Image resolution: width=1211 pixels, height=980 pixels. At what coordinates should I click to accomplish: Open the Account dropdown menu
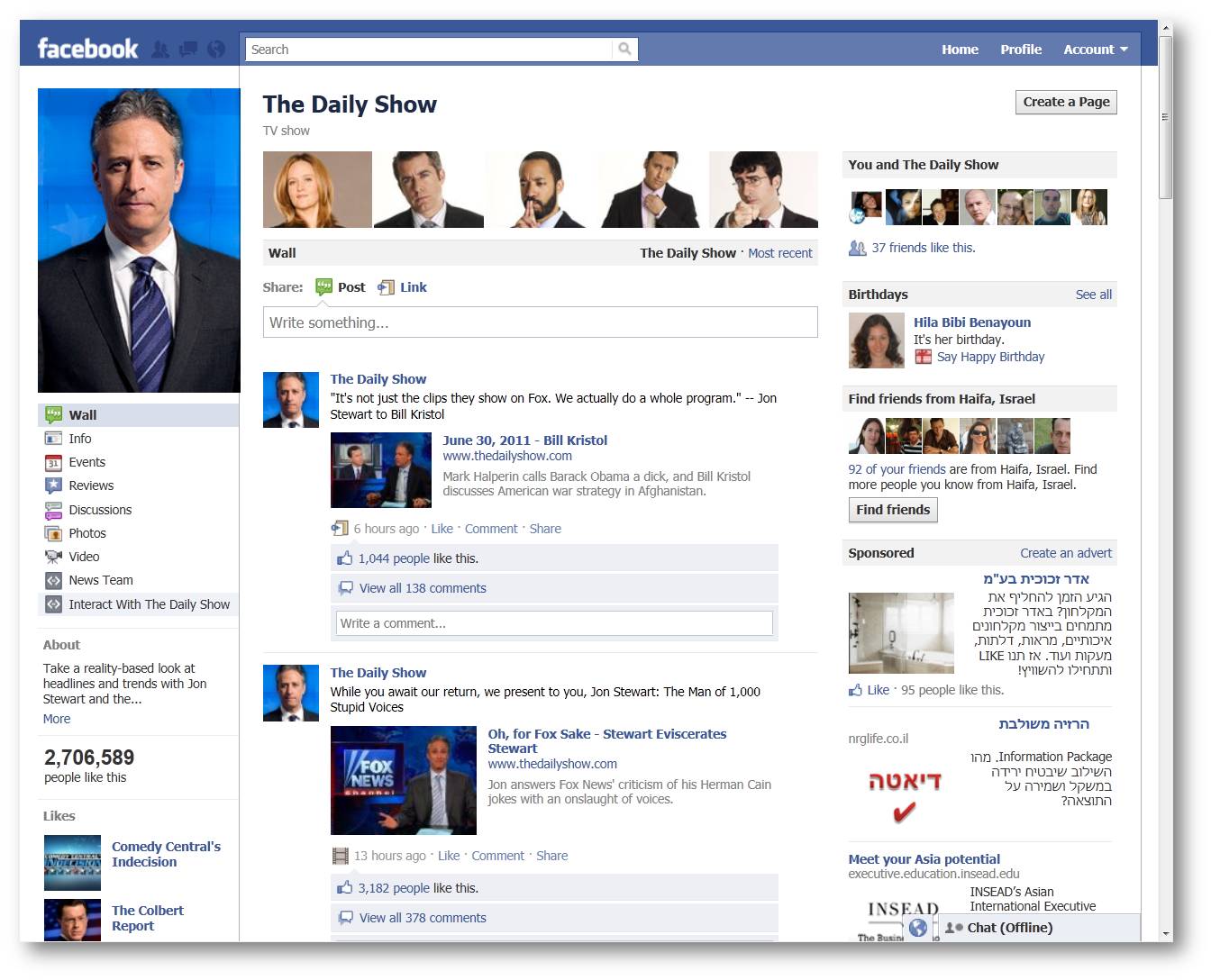[x=1096, y=50]
